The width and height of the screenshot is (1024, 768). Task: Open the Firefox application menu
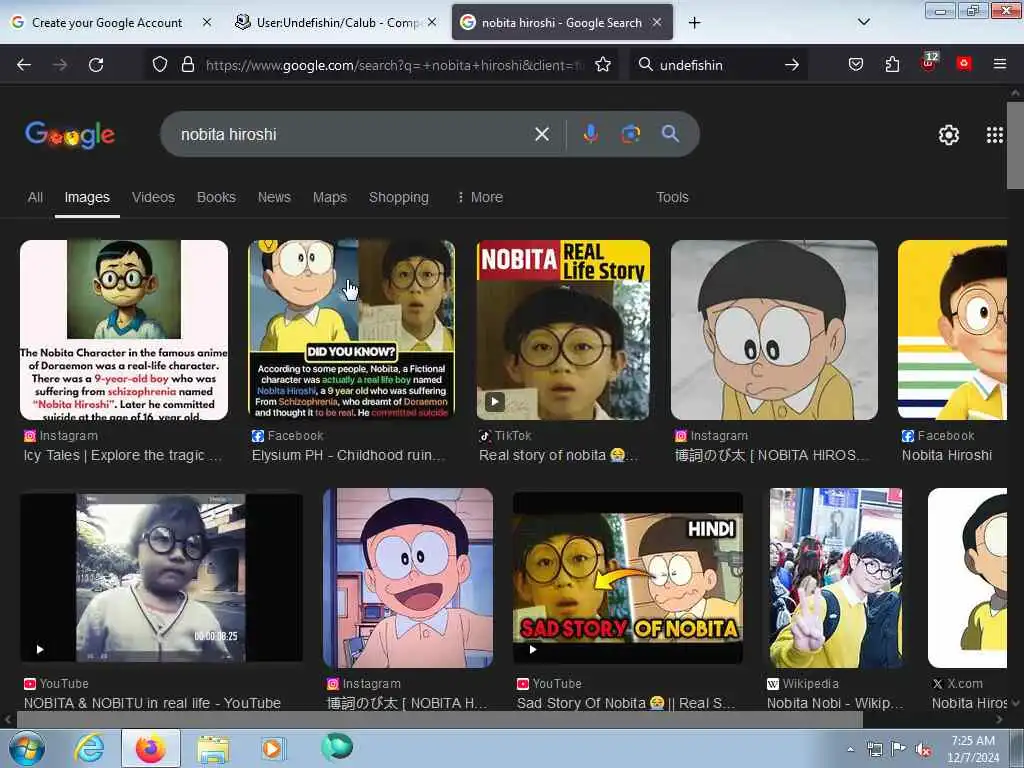tap(1000, 64)
